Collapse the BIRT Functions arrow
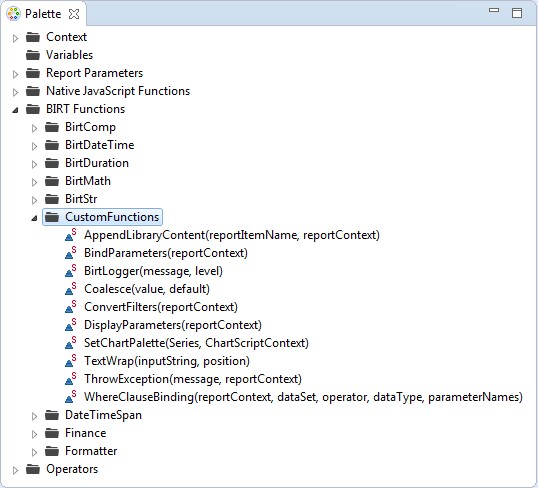Screen dimensions: 538x488 coord(15,110)
